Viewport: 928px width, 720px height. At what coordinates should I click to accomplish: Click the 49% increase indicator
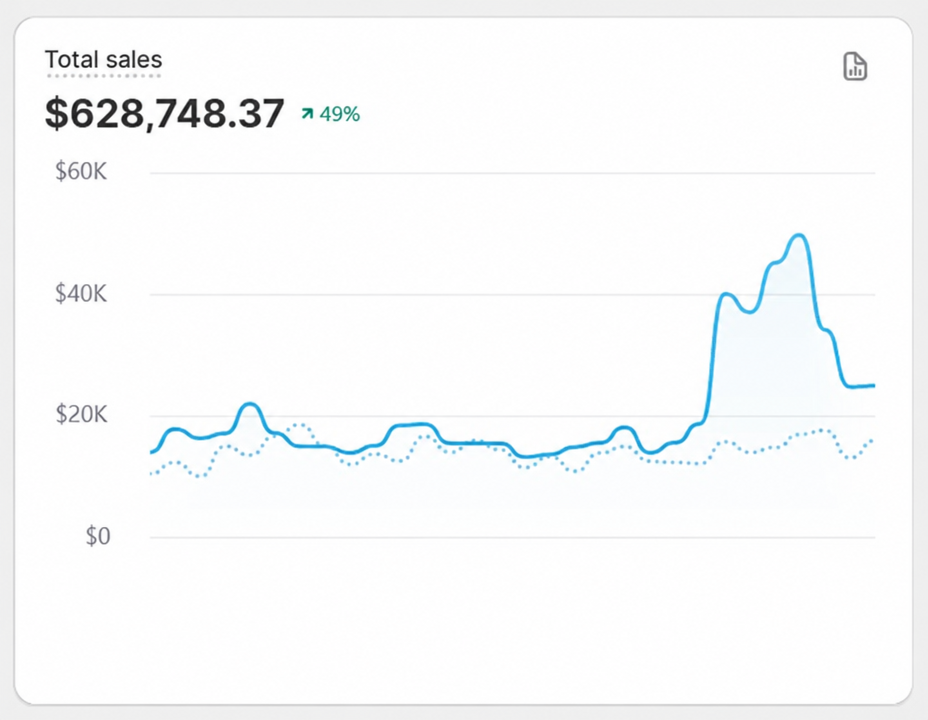click(x=330, y=114)
